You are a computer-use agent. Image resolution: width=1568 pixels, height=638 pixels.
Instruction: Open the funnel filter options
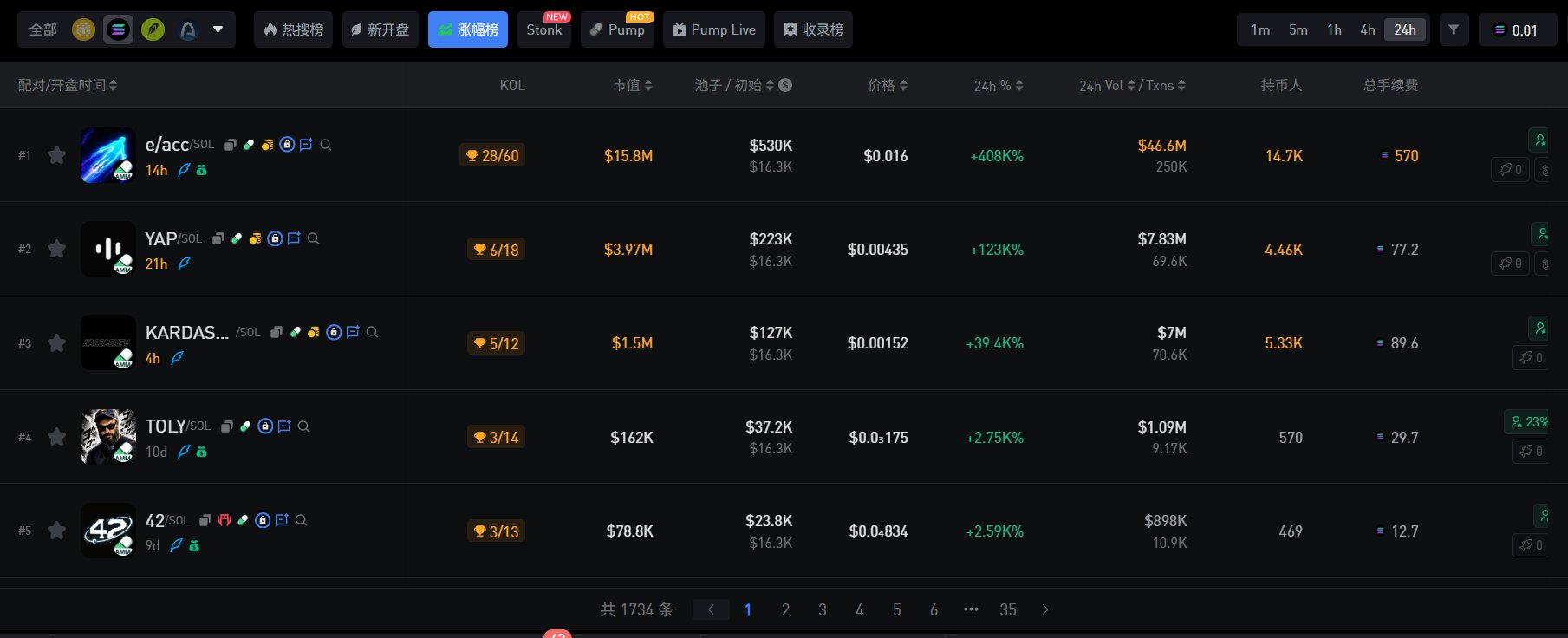pyautogui.click(x=1454, y=29)
